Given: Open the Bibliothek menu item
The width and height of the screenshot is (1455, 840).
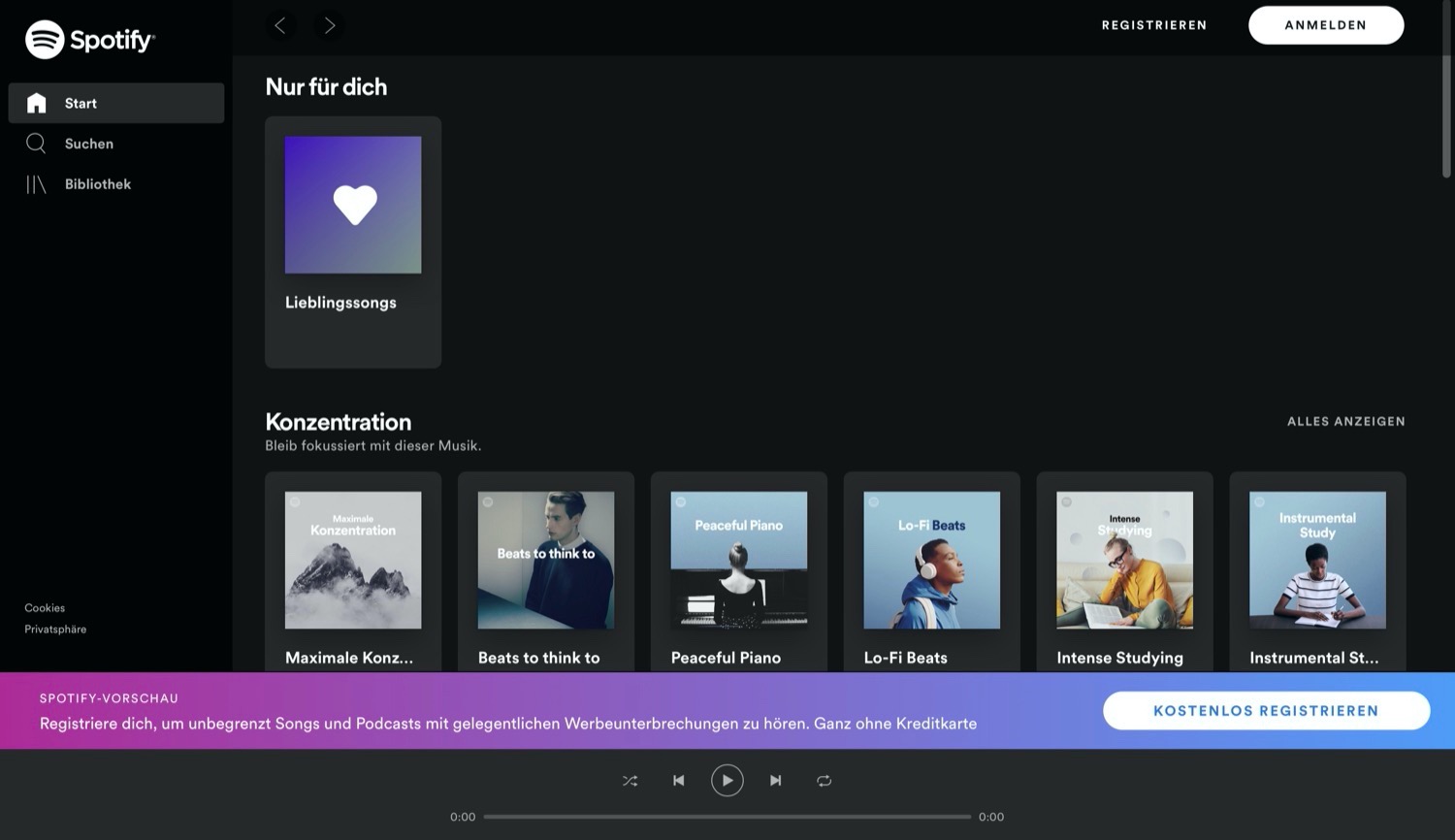Looking at the screenshot, I should (116, 184).
